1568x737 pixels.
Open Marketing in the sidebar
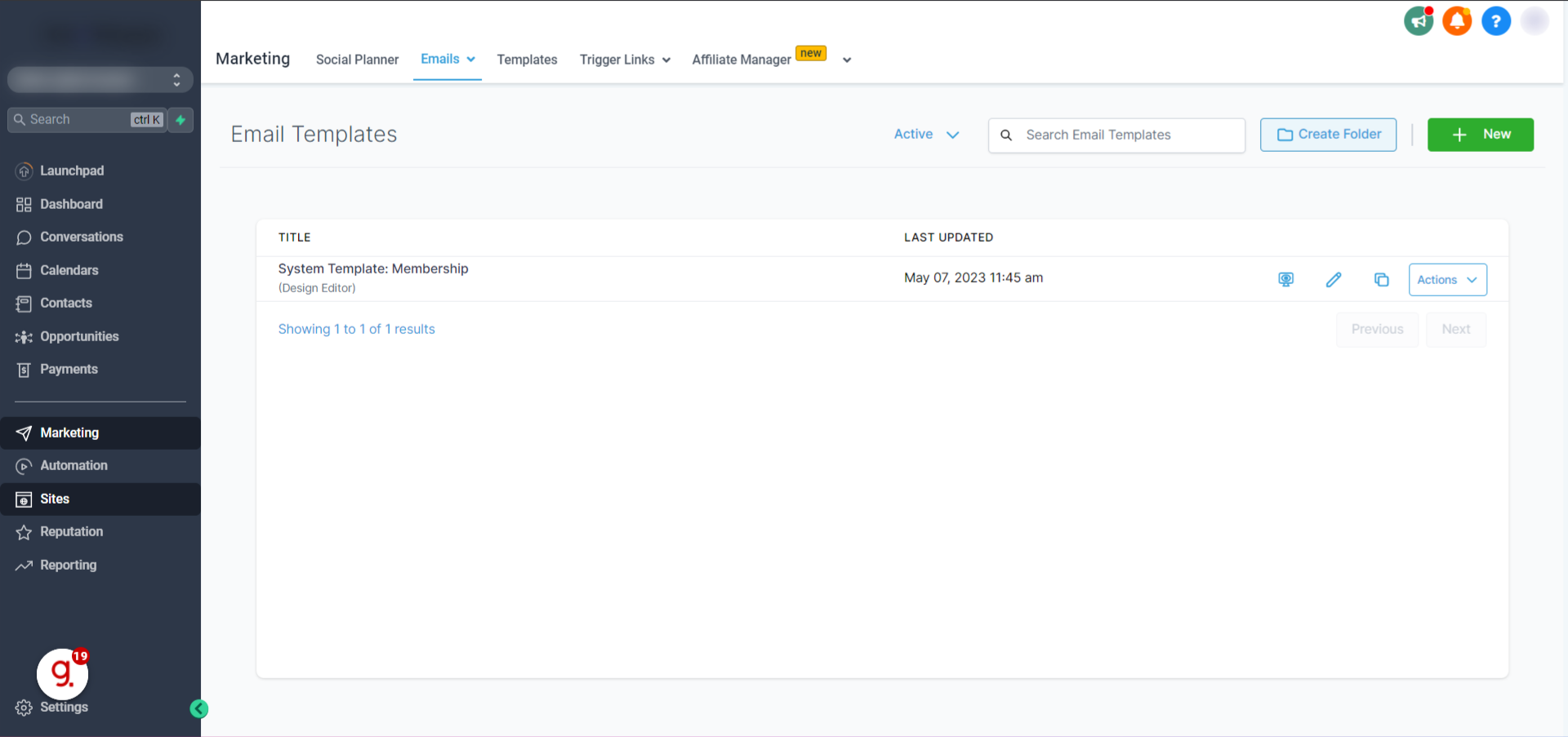click(100, 433)
